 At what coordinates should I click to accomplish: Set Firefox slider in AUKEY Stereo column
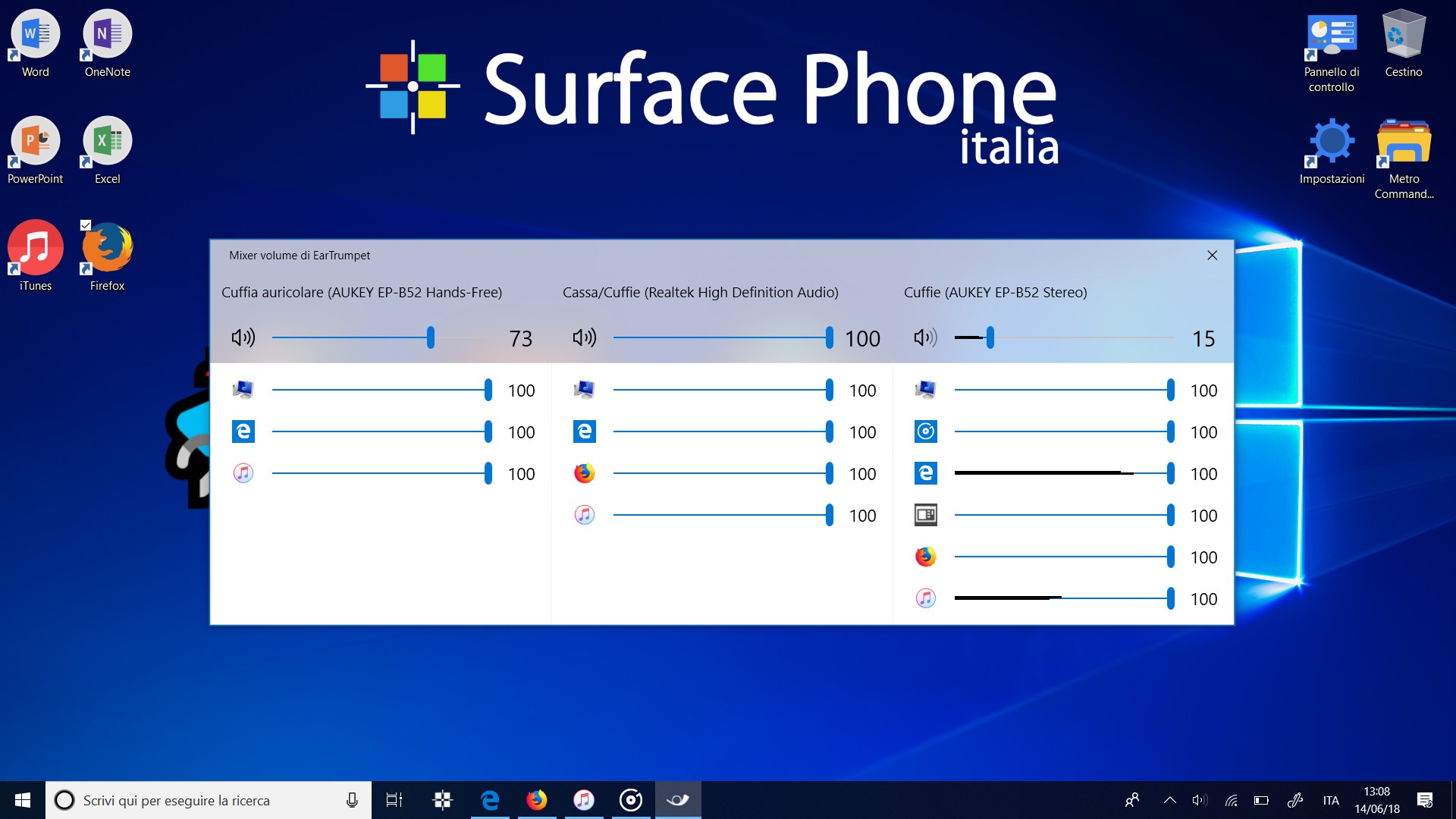(1065, 557)
